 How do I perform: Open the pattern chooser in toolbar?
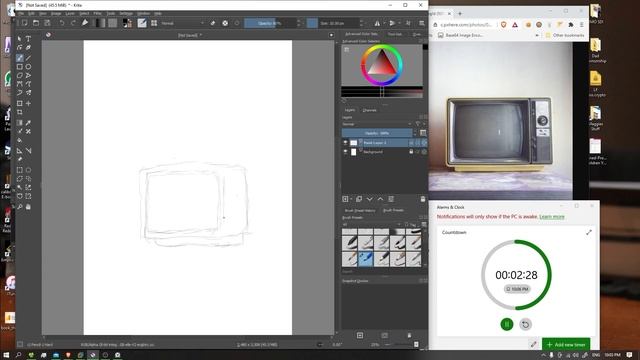(x=113, y=23)
